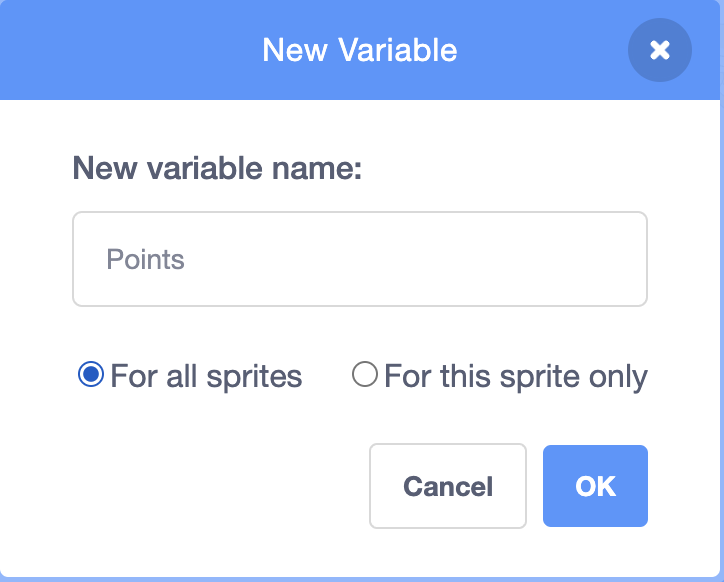Click the filled blue radio circle

pyautogui.click(x=91, y=376)
